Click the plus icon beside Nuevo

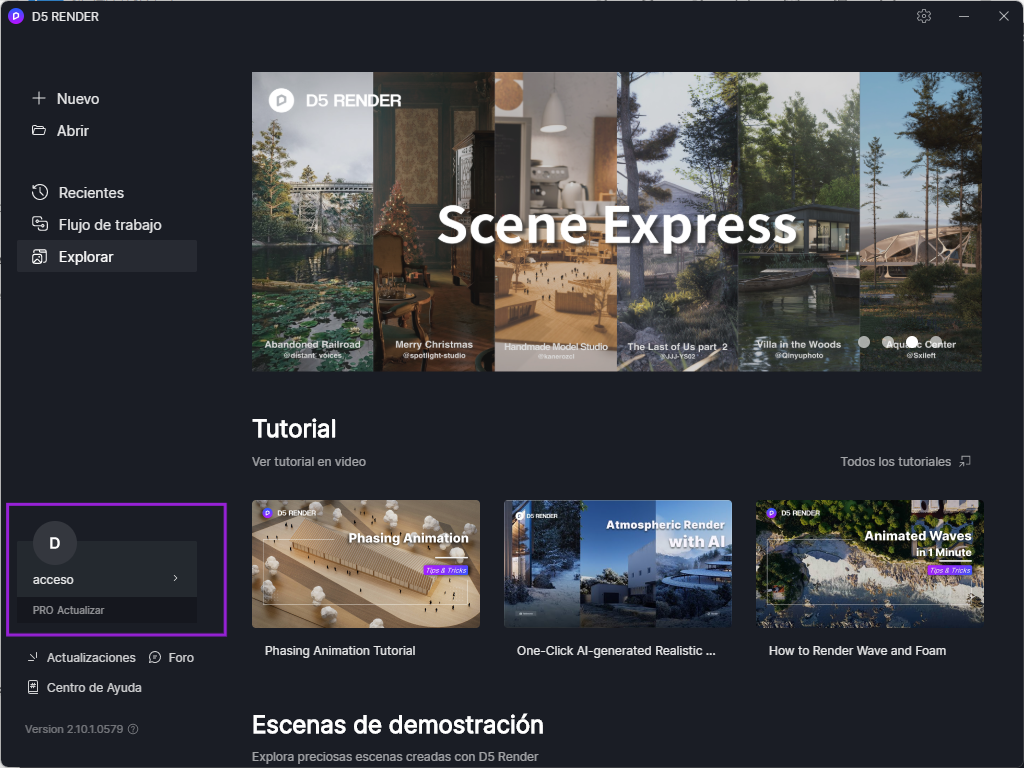point(39,98)
